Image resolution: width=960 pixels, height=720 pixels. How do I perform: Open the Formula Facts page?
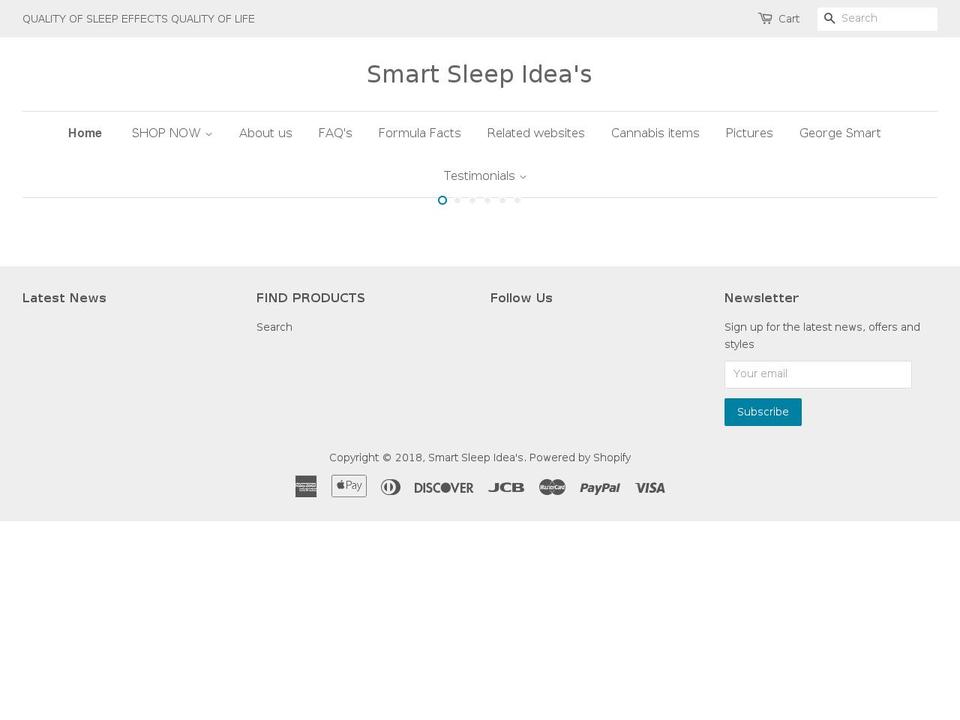tap(419, 133)
